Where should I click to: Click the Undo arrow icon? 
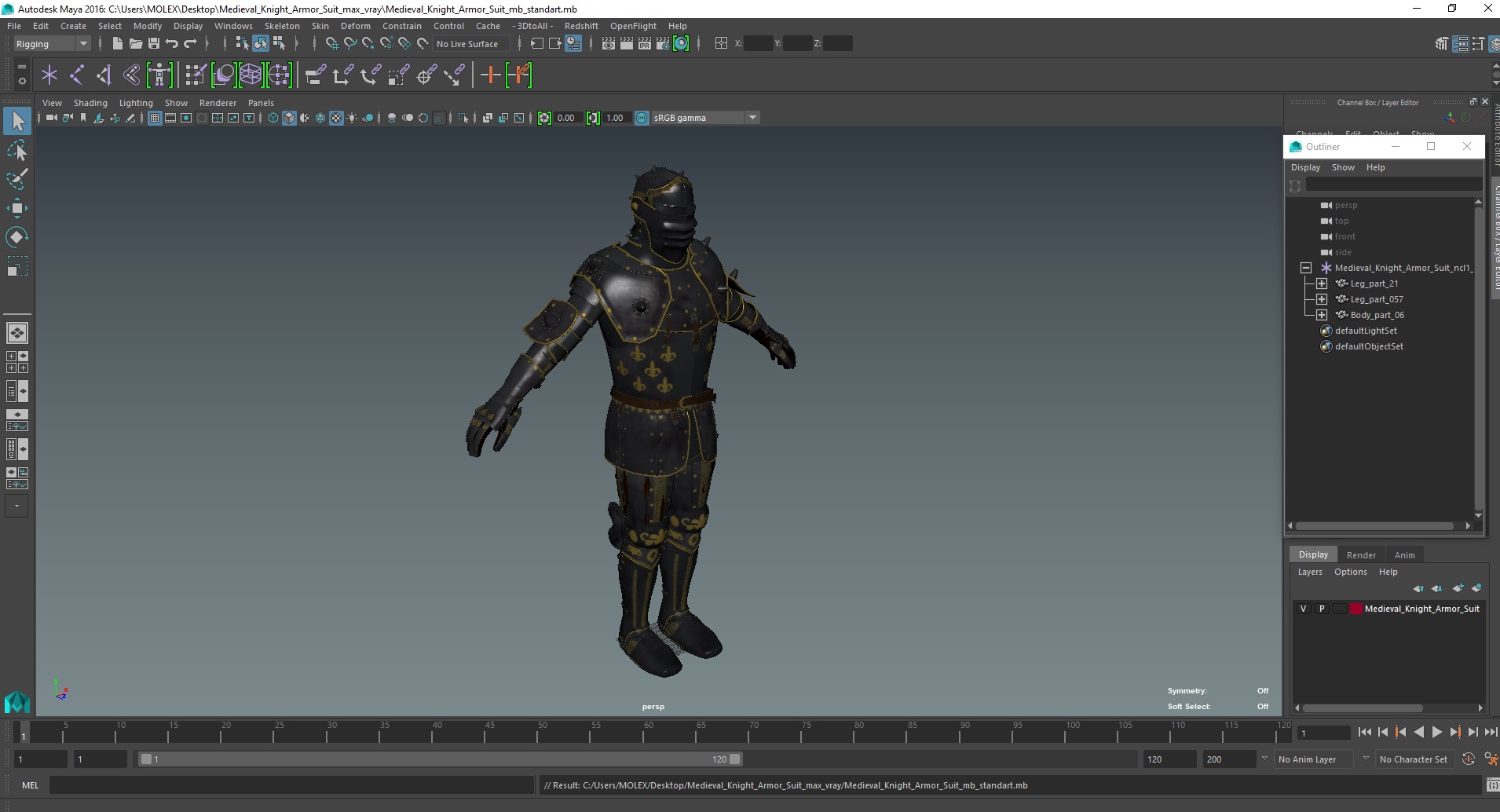pos(172,44)
